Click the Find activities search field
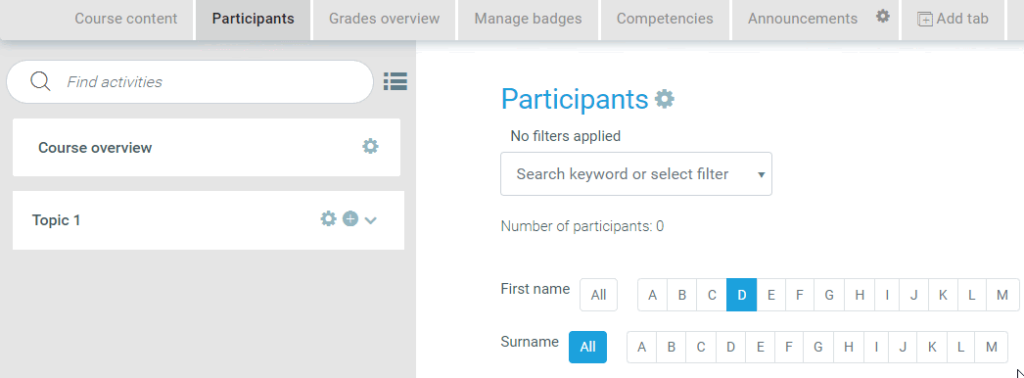 click(189, 82)
